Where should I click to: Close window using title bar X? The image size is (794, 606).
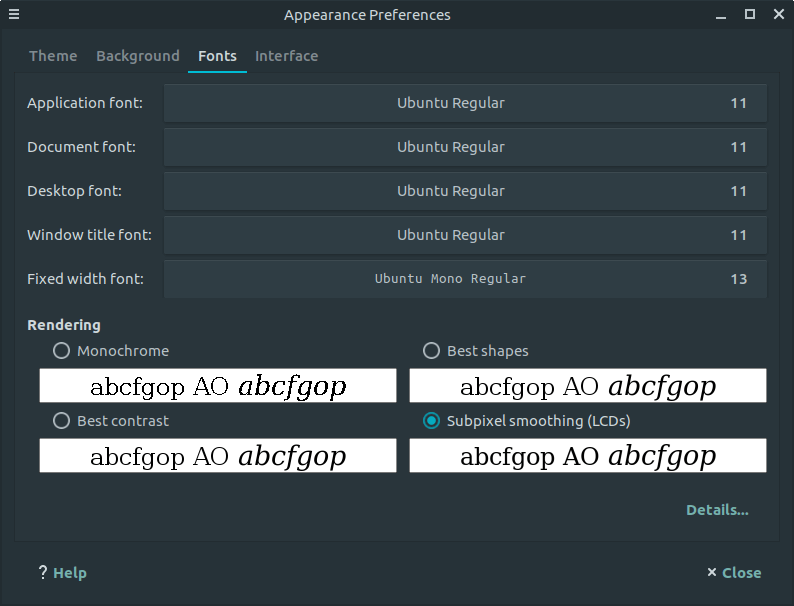click(x=778, y=14)
